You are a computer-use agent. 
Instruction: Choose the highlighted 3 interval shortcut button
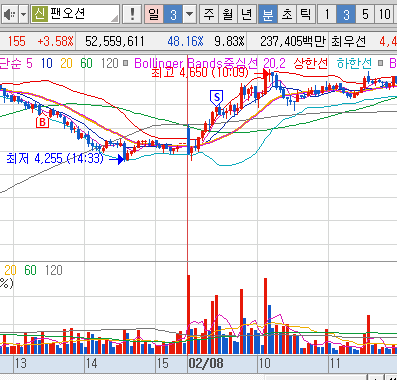[x=346, y=14]
